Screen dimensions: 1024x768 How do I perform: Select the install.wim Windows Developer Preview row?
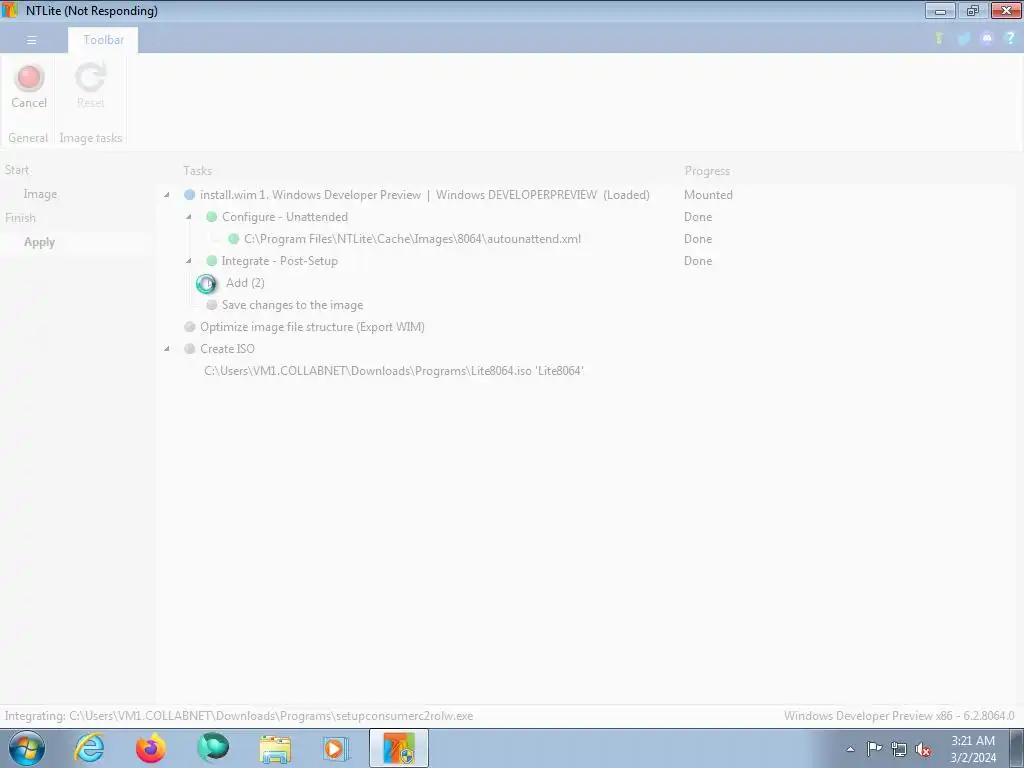point(424,195)
